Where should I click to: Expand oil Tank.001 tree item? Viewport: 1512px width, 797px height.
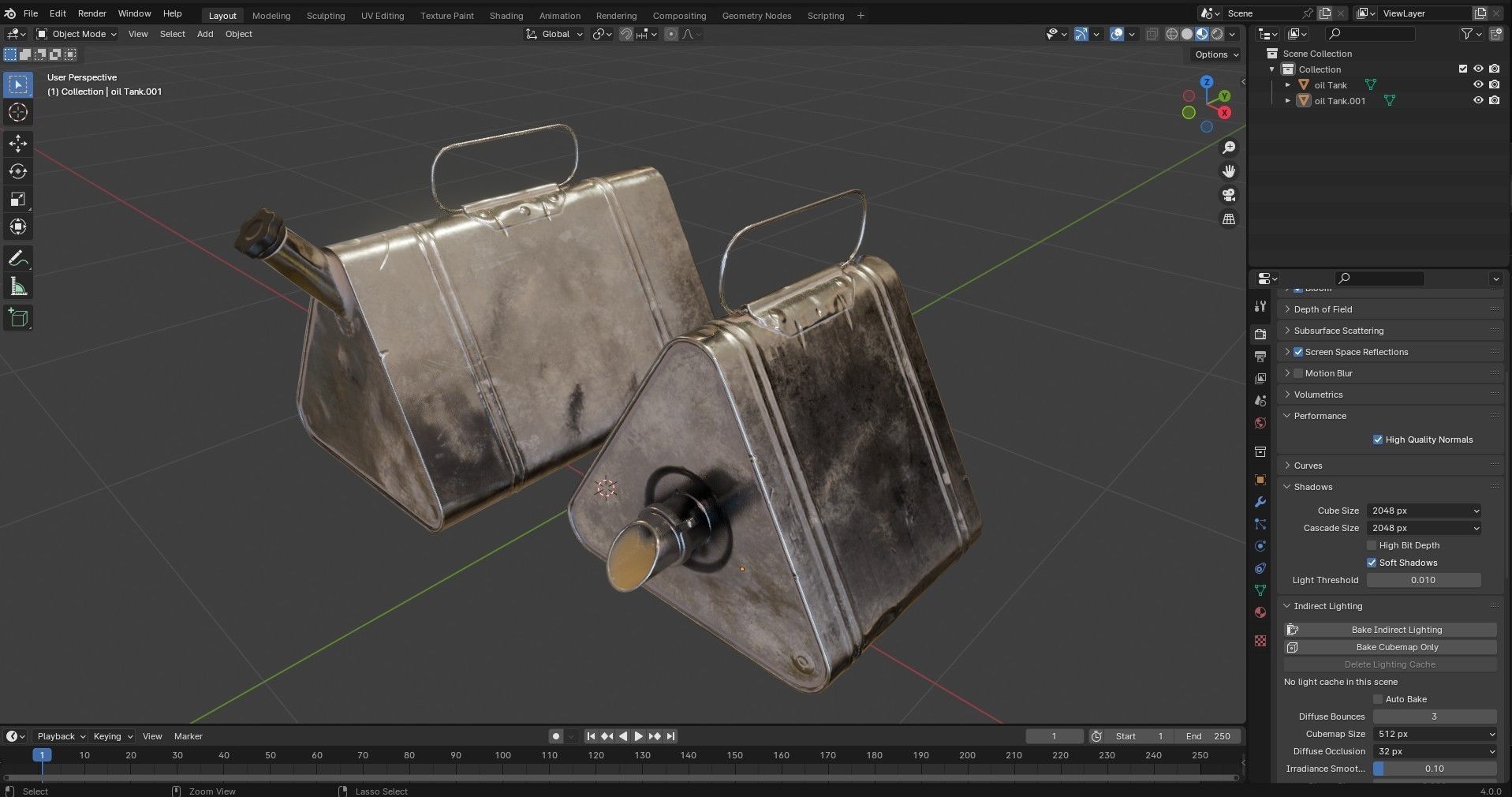point(1288,101)
